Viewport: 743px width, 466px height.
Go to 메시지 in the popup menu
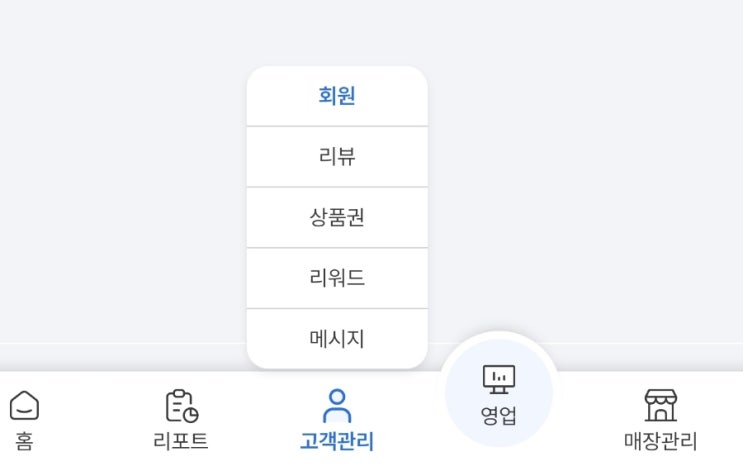point(337,339)
